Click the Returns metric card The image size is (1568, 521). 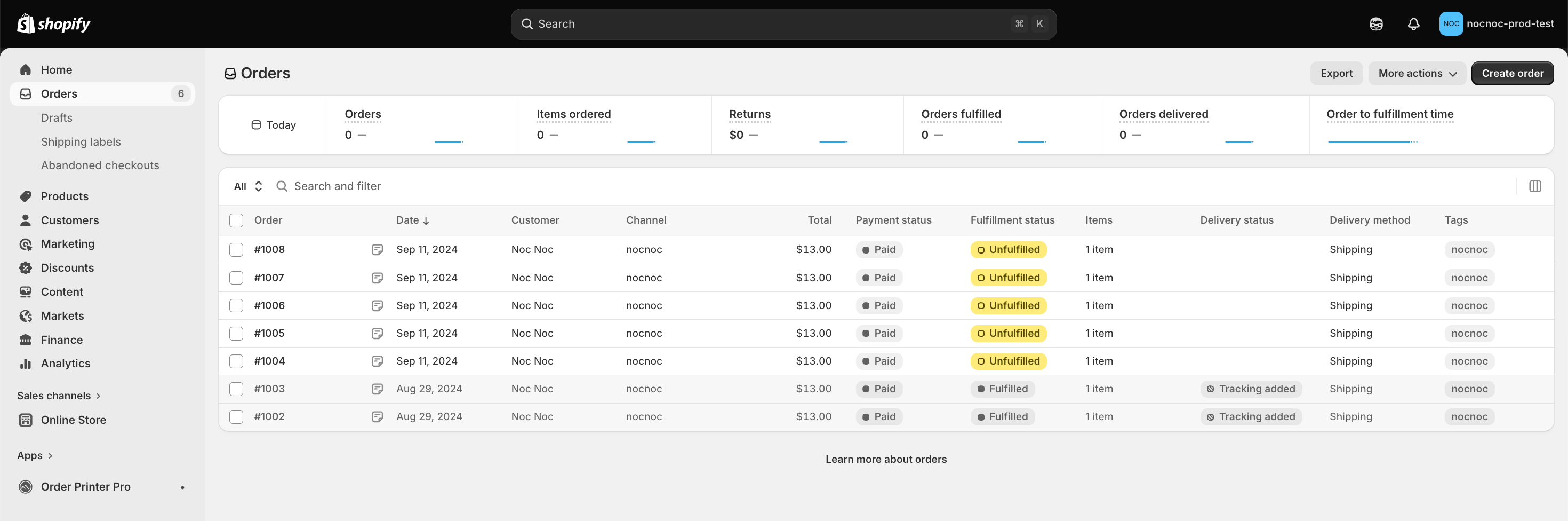[807, 124]
